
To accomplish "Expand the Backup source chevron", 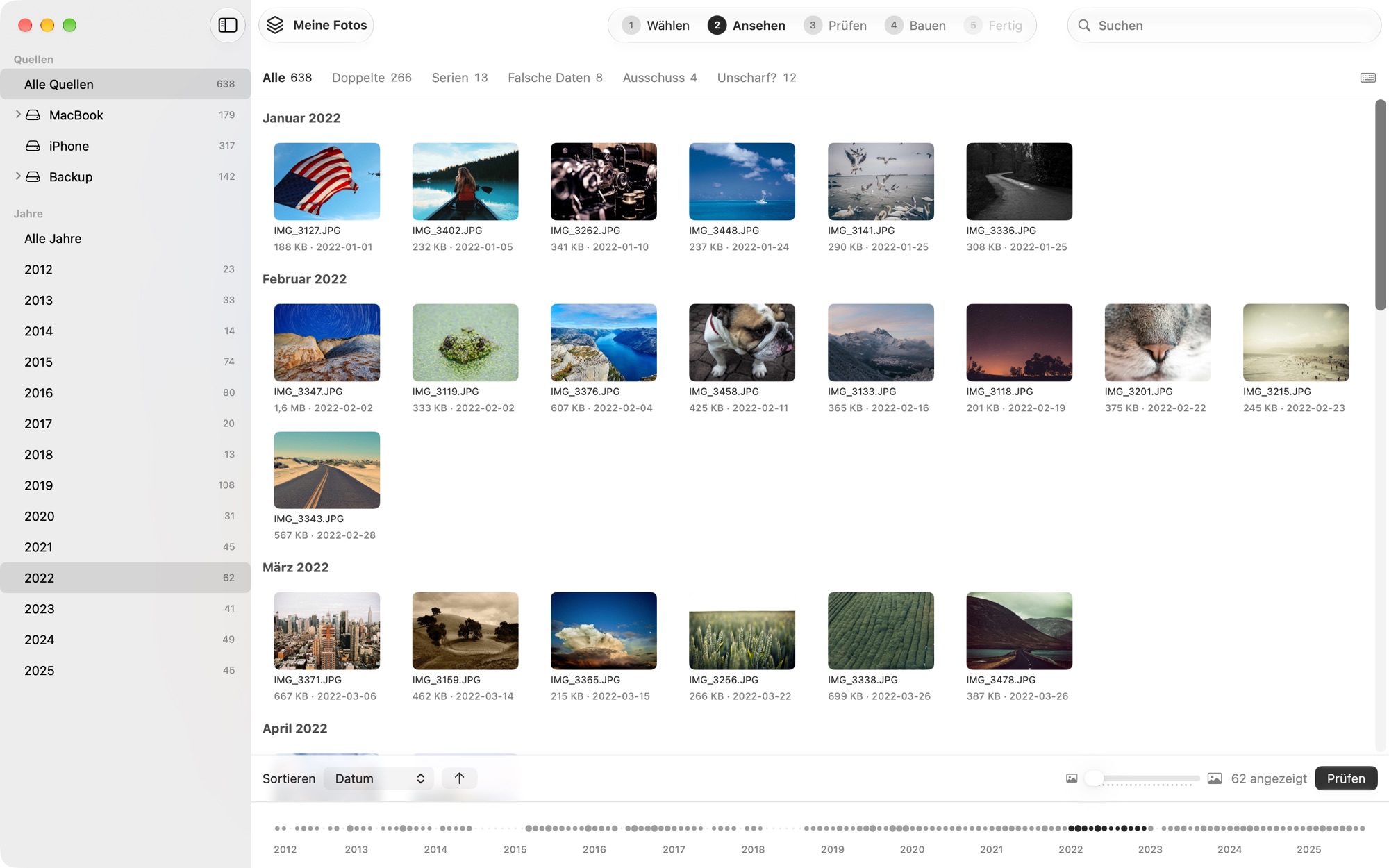I will (x=17, y=176).
